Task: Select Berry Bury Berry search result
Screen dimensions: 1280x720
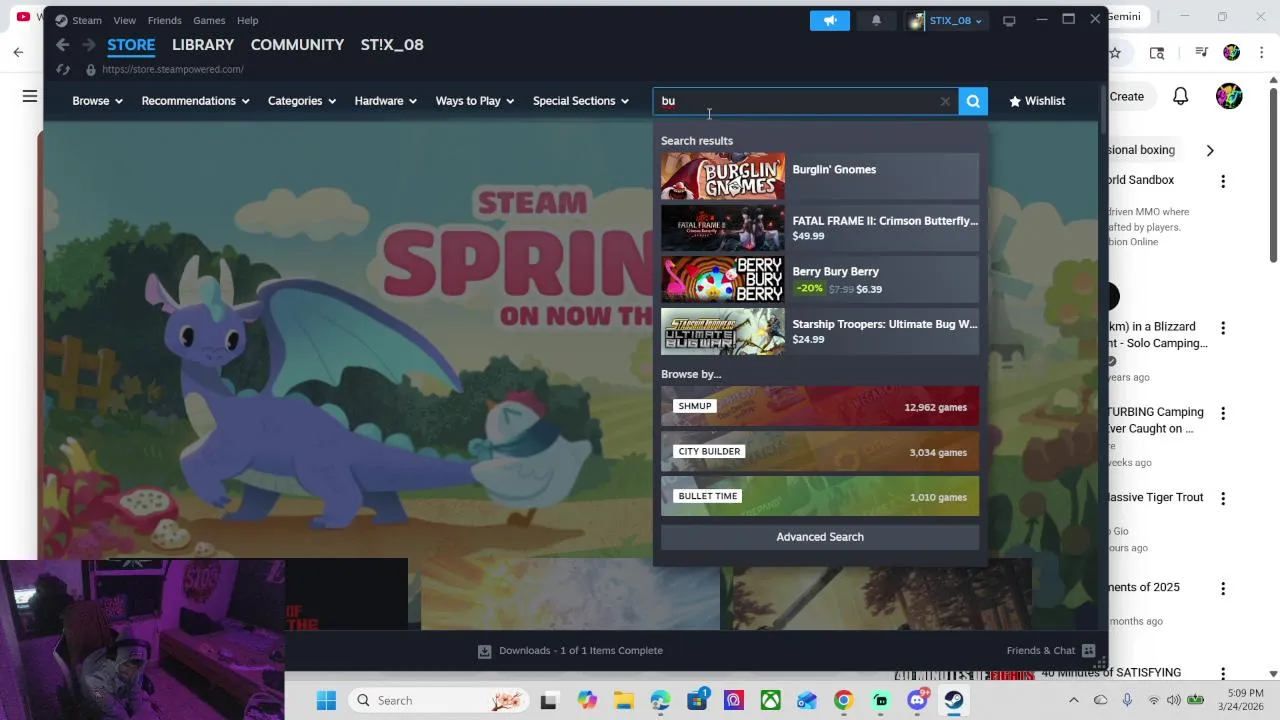Action: coord(820,279)
